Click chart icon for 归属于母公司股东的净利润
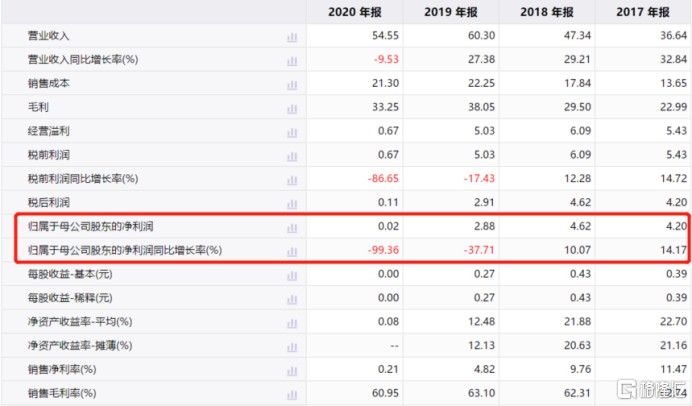 coord(292,227)
